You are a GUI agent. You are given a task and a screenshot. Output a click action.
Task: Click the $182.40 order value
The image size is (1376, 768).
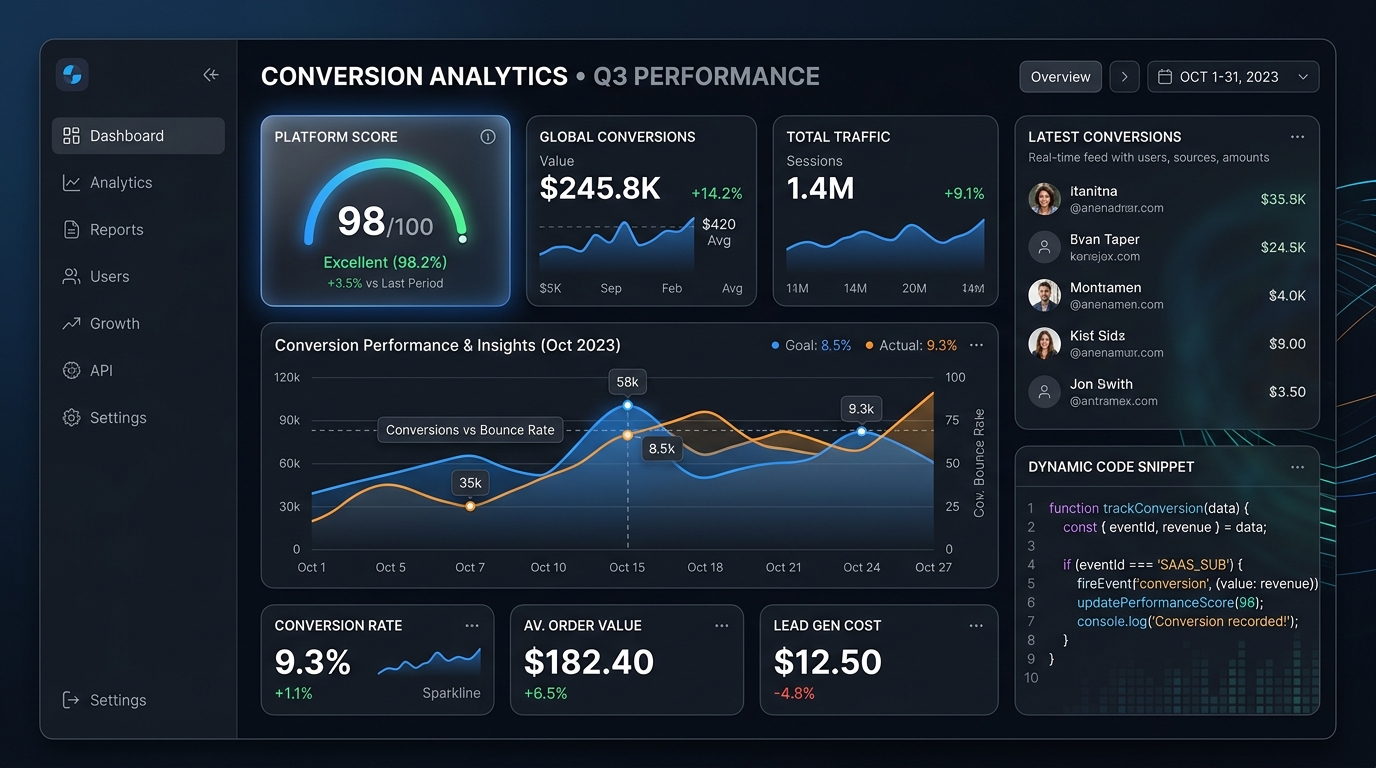pos(589,662)
